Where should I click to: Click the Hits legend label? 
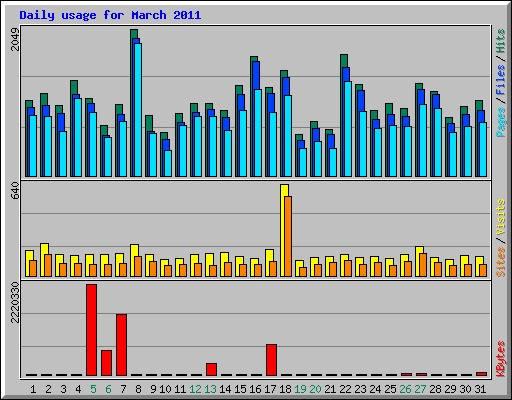click(x=501, y=41)
